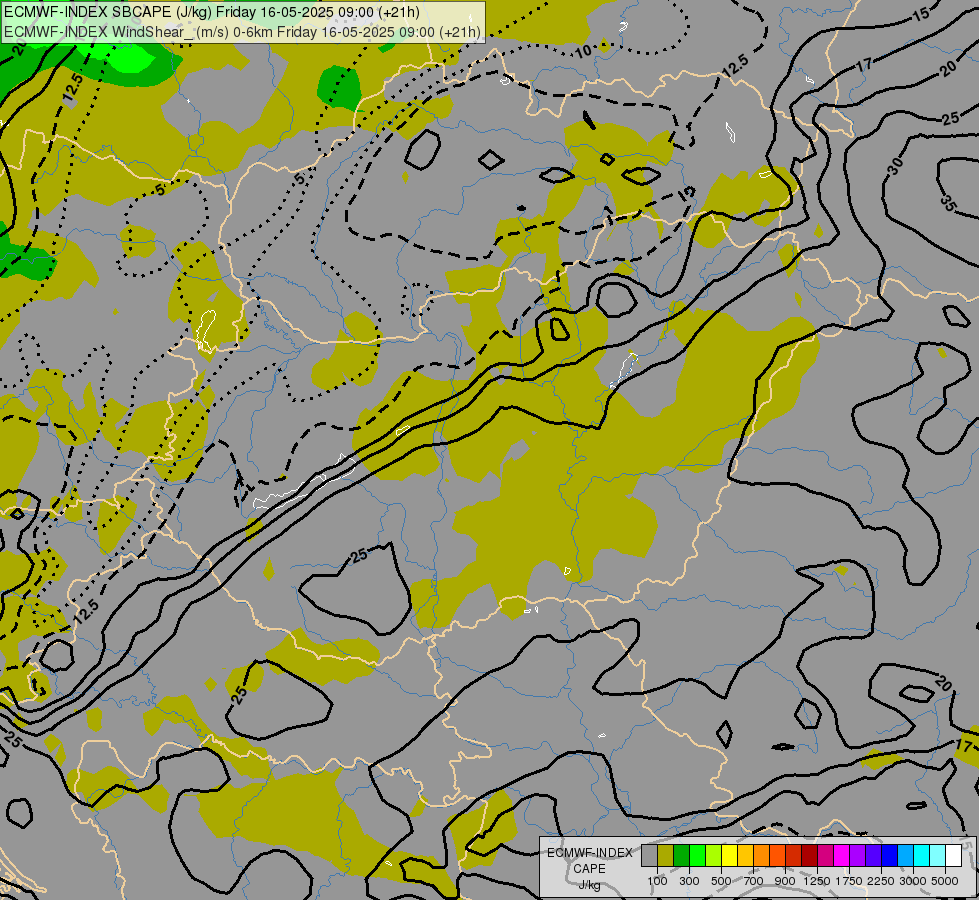Click the bright magenta legend swatch
979x900 pixels.
(x=842, y=855)
